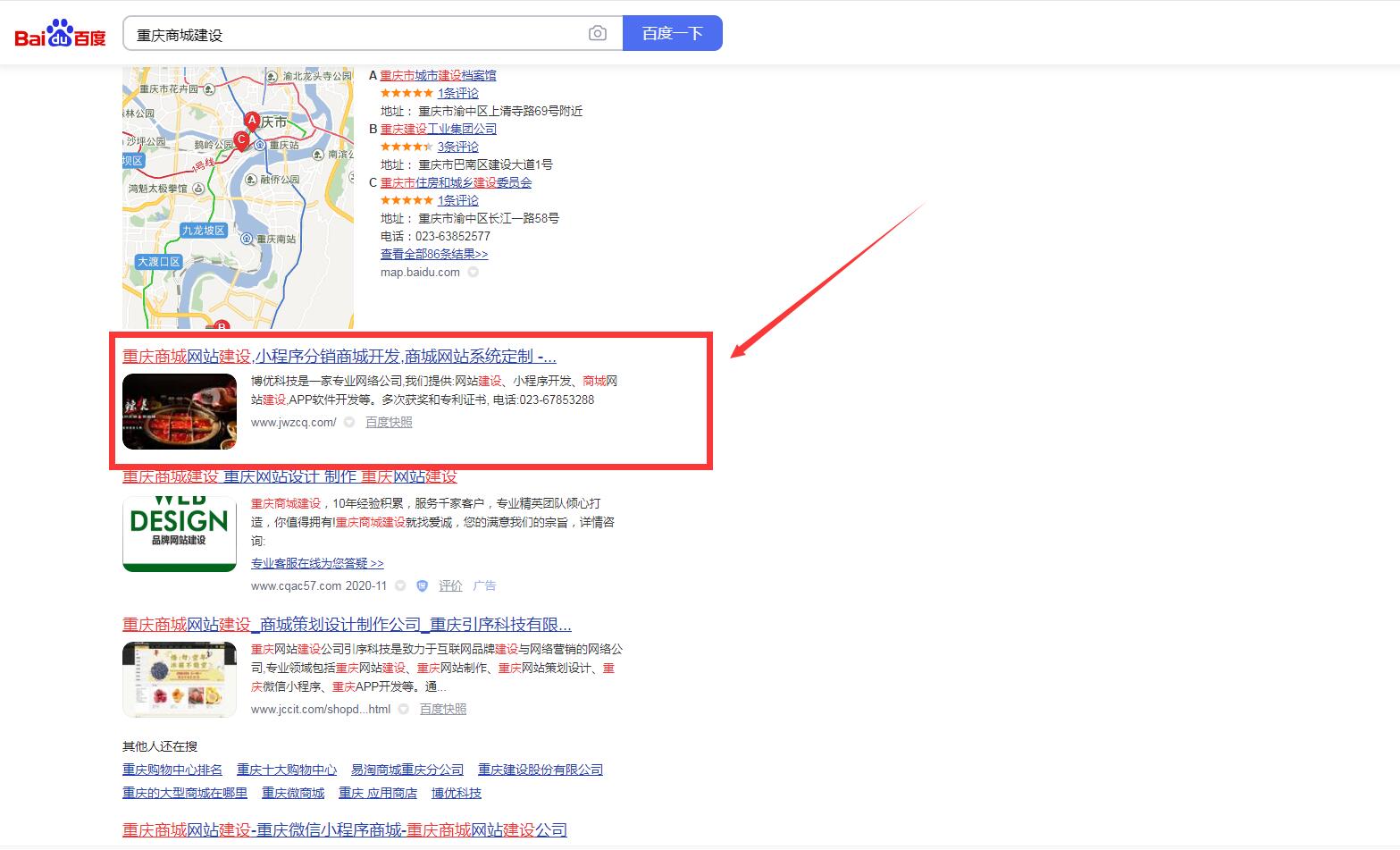Click map marker A on the map

pos(252,120)
